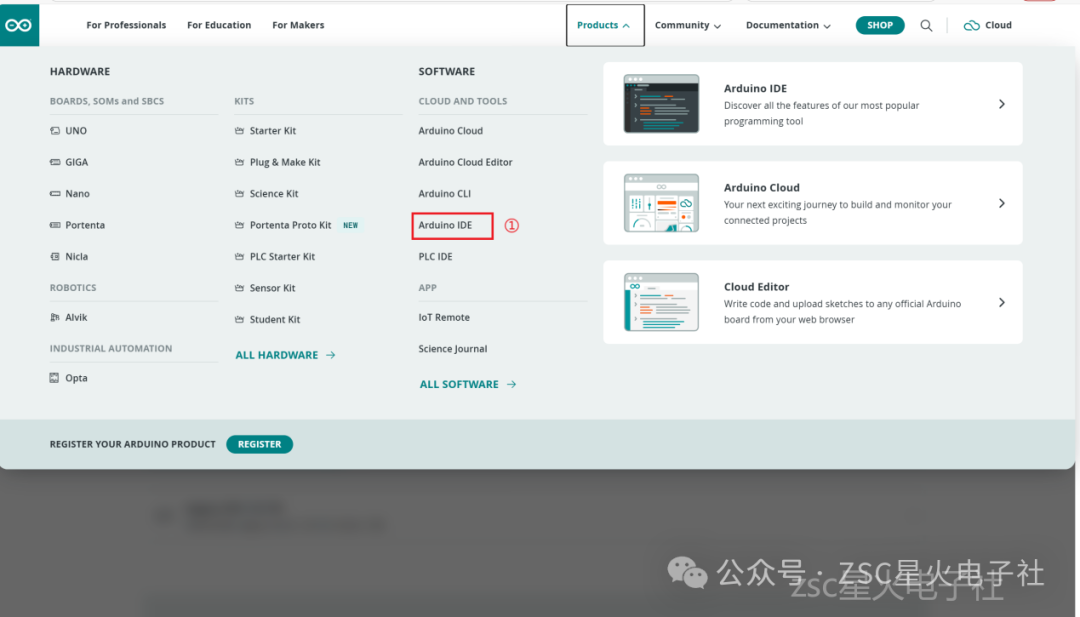Click the Starter Kit icon
This screenshot has width=1080, height=617.
(240, 130)
